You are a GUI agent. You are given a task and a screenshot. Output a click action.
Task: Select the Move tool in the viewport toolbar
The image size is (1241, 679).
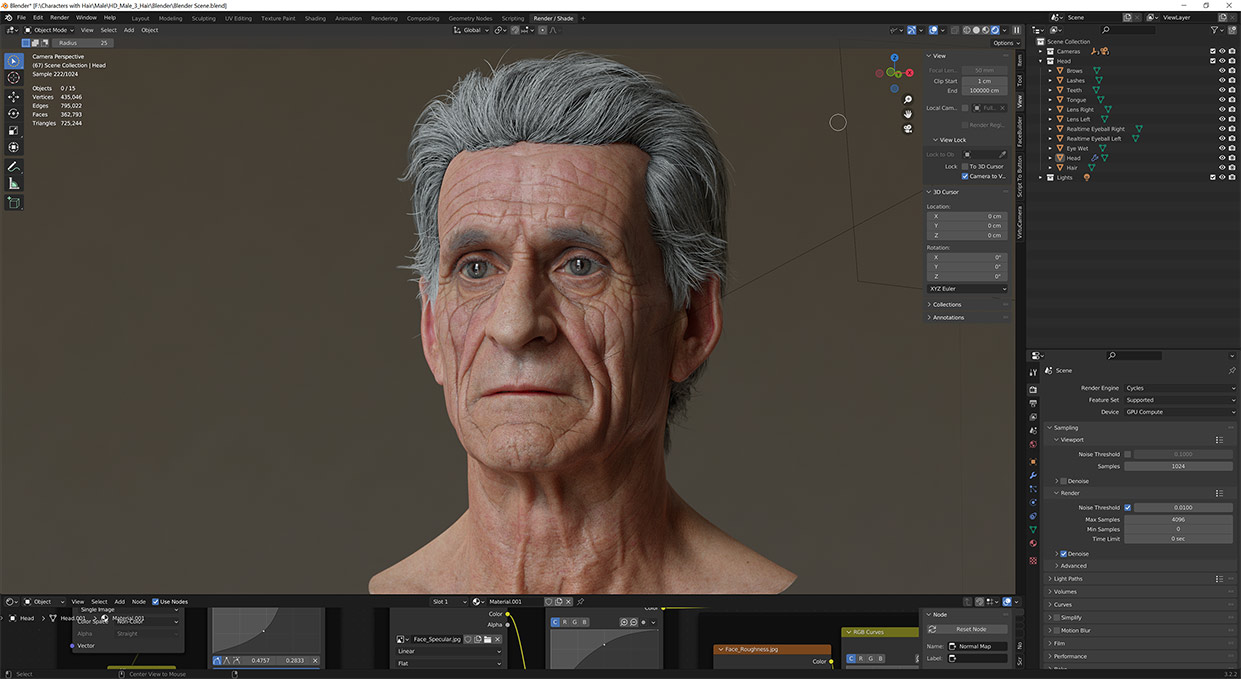pyautogui.click(x=14, y=97)
